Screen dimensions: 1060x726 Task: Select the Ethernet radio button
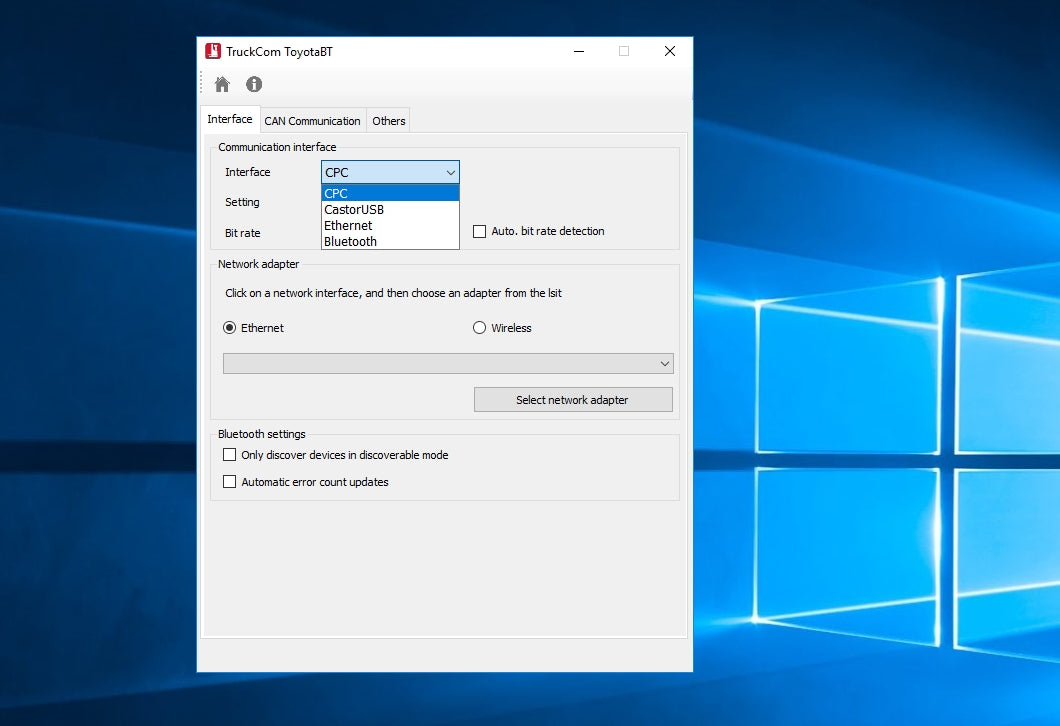tap(230, 328)
